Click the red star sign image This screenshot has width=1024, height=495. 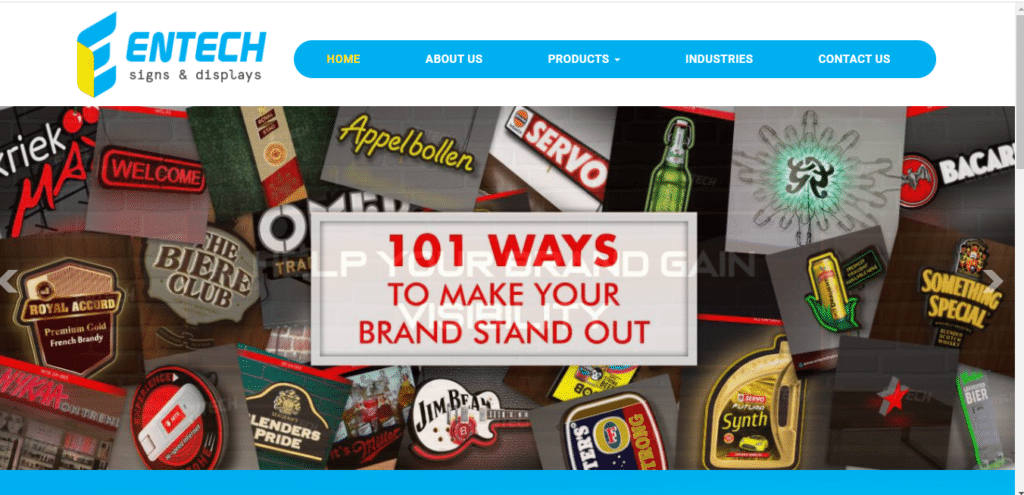coord(892,397)
